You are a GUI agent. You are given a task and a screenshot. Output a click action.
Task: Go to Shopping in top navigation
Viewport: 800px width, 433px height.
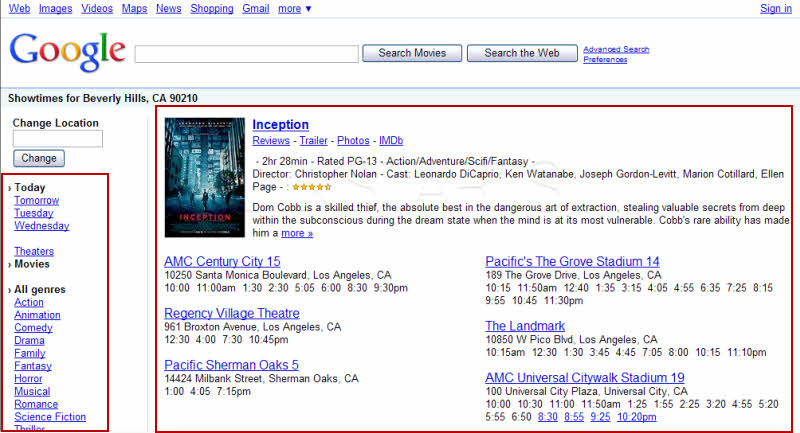[212, 9]
